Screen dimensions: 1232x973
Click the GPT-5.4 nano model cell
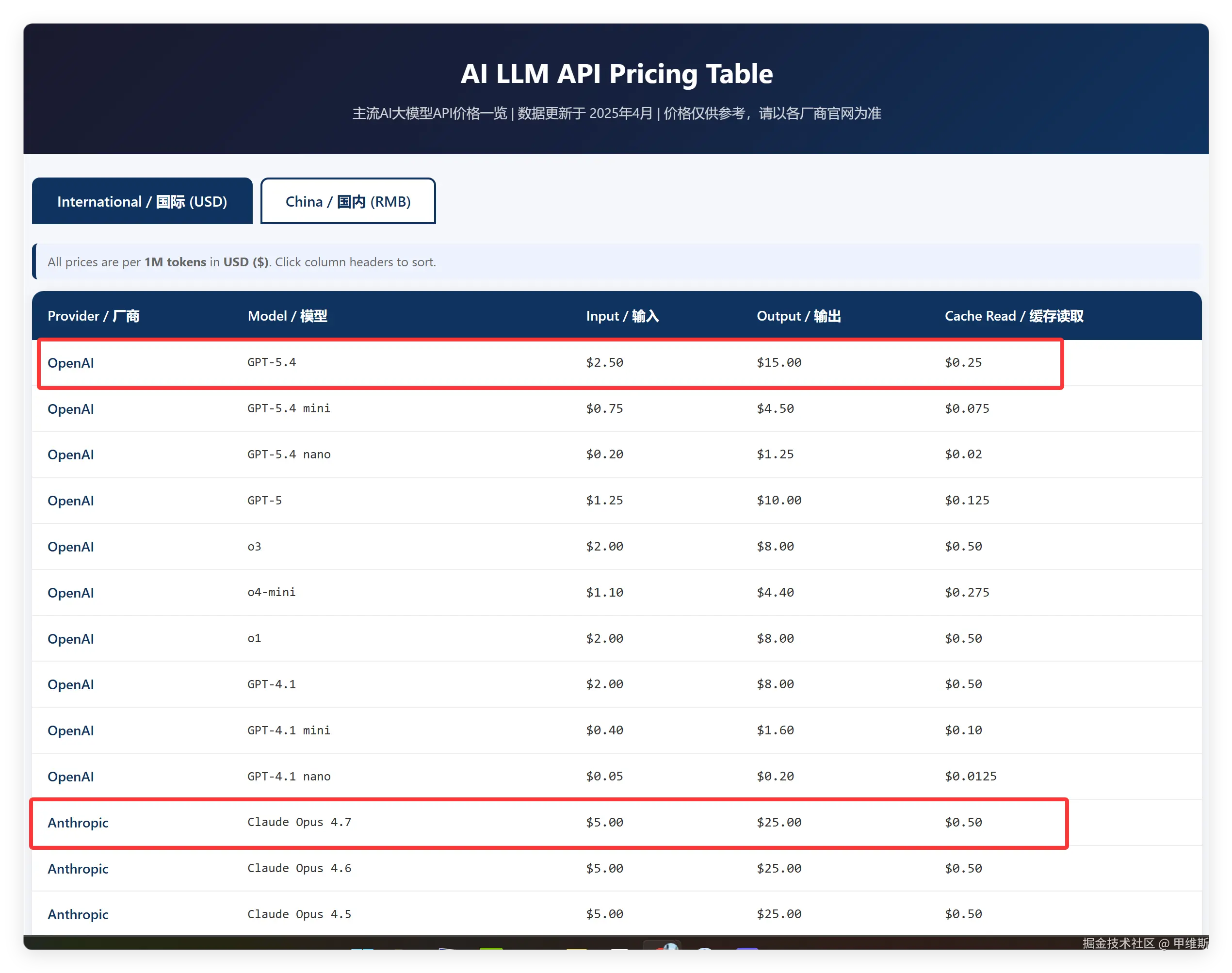tap(289, 454)
